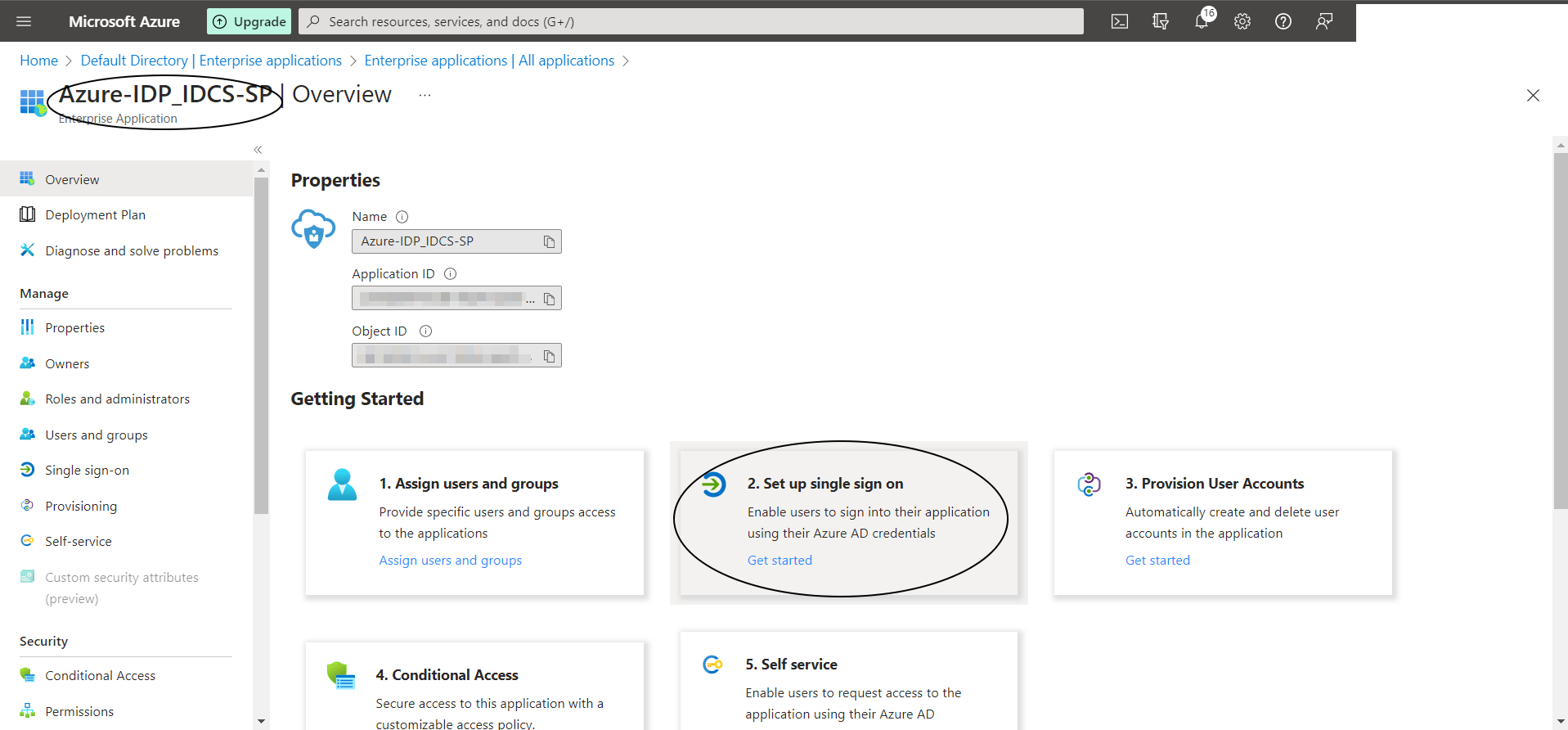Click the Name text field
The width and height of the screenshot is (1568, 730).
click(456, 241)
